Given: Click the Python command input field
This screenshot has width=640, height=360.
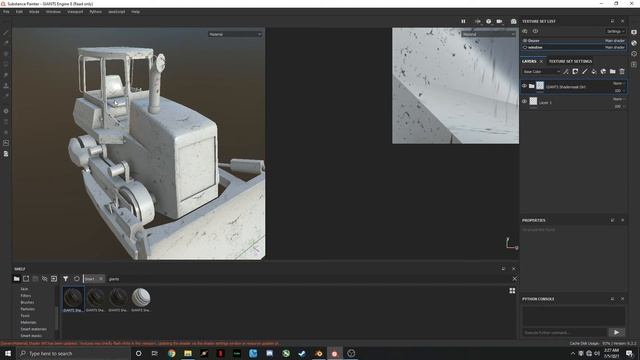Looking at the screenshot, I should [564, 332].
